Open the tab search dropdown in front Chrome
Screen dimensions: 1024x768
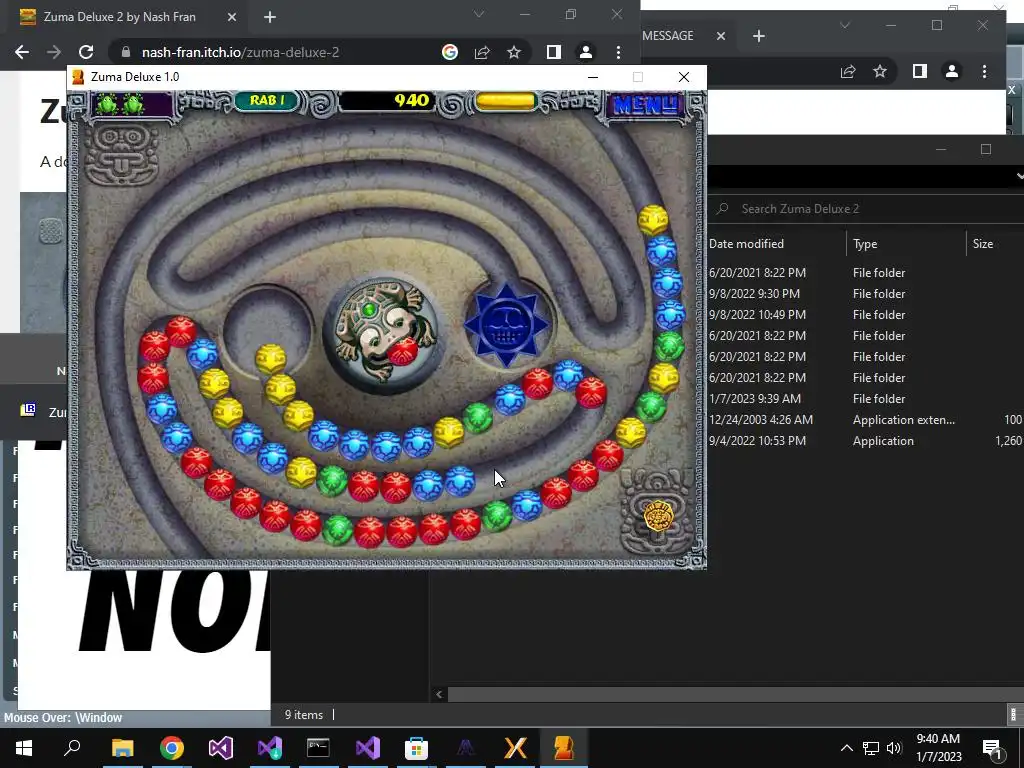(479, 14)
